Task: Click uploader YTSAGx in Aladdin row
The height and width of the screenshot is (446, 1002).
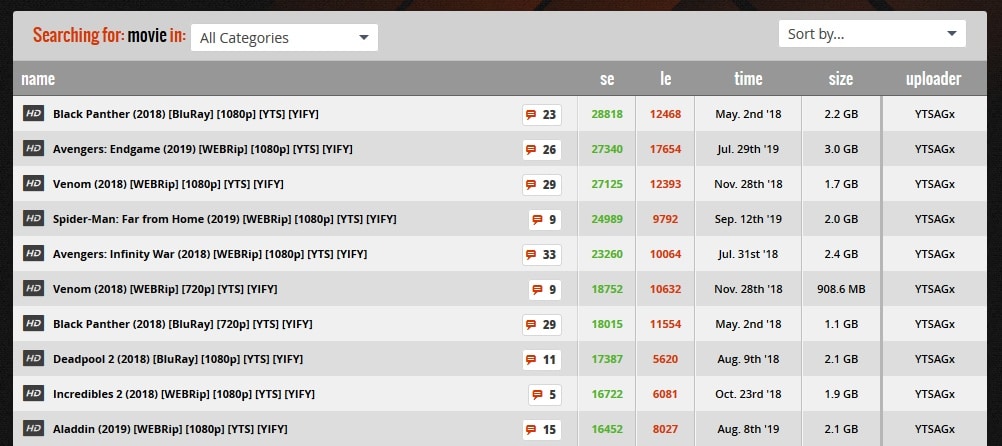Action: pos(934,429)
